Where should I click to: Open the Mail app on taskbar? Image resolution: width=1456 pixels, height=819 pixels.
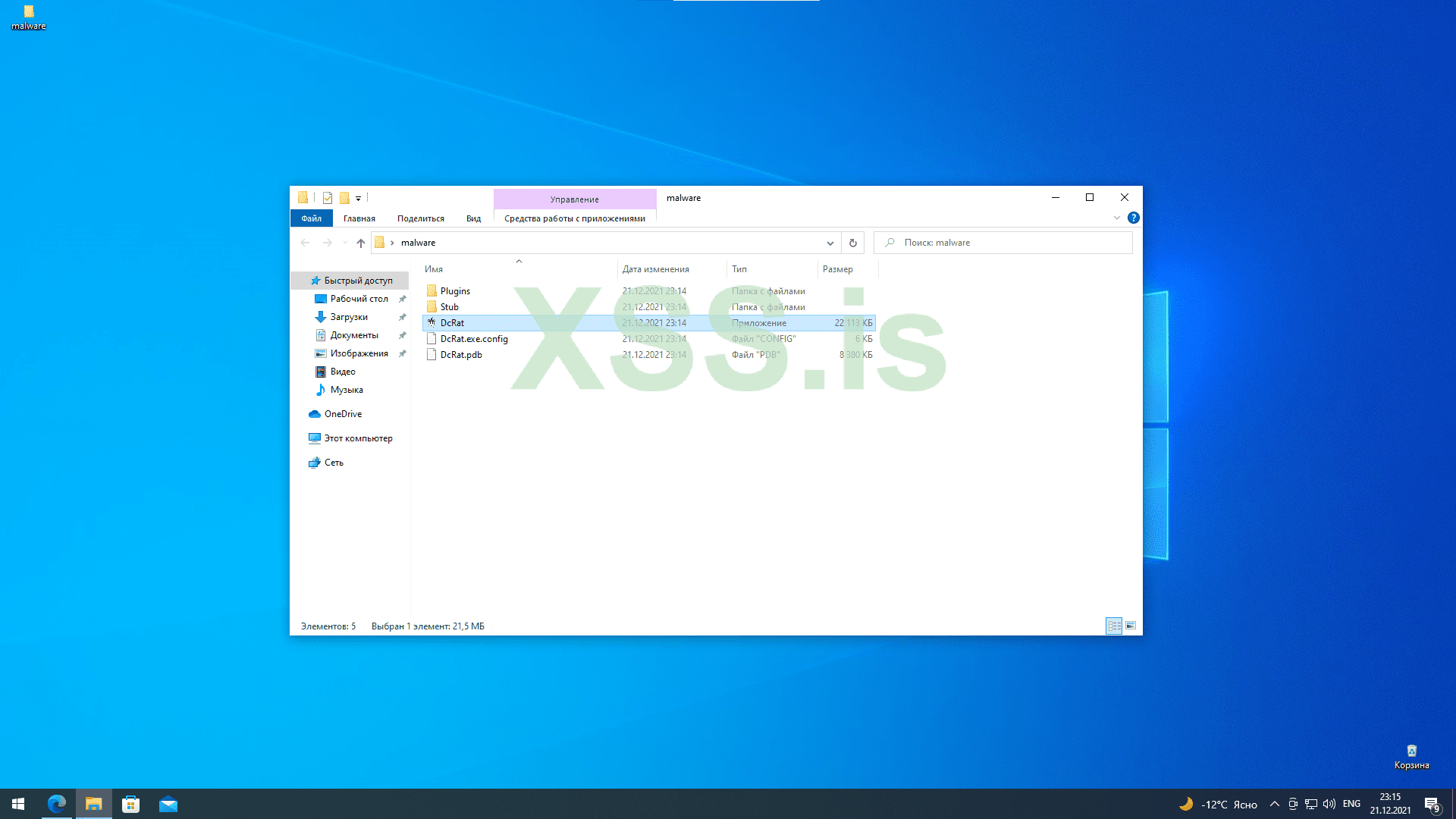tap(168, 804)
